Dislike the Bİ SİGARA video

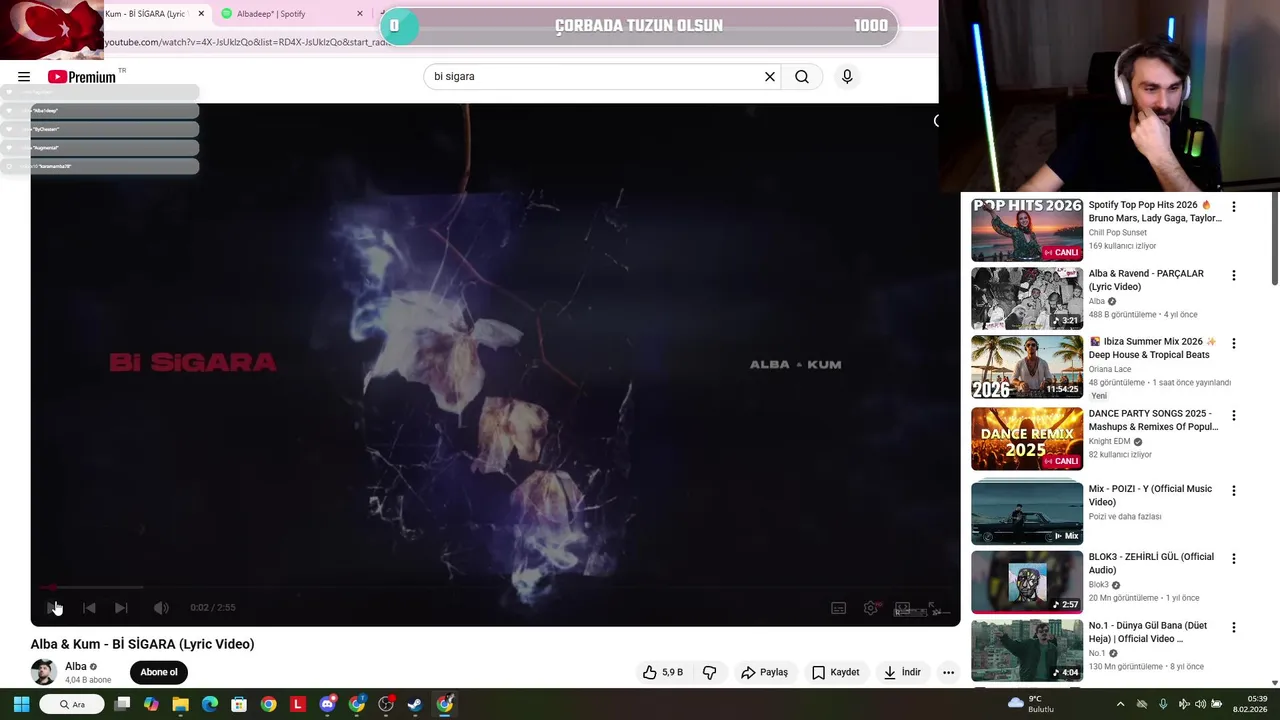pos(709,673)
